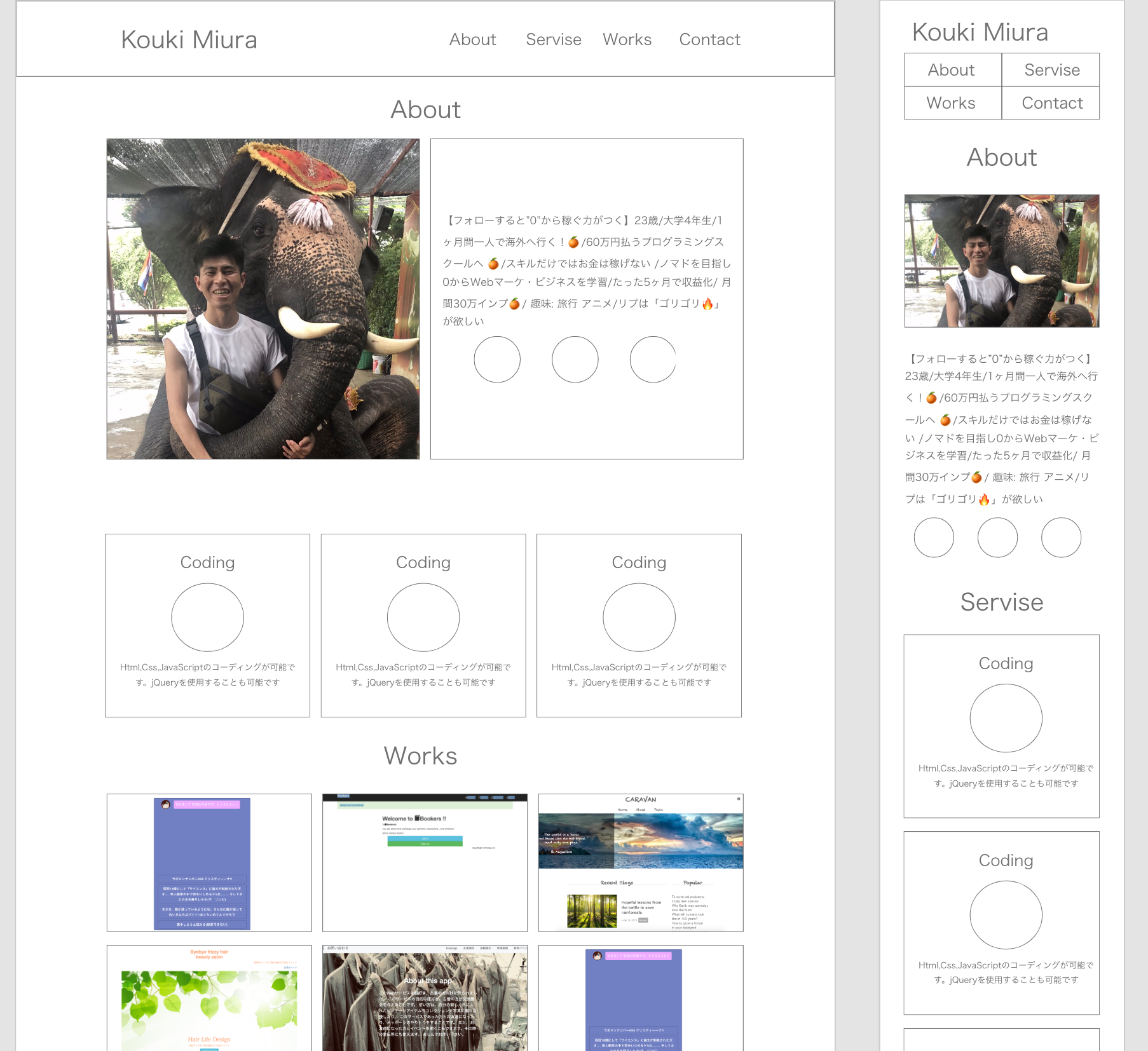The image size is (1148, 1051).
Task: Tap the Works button in the mobile nav grid
Action: [952, 103]
